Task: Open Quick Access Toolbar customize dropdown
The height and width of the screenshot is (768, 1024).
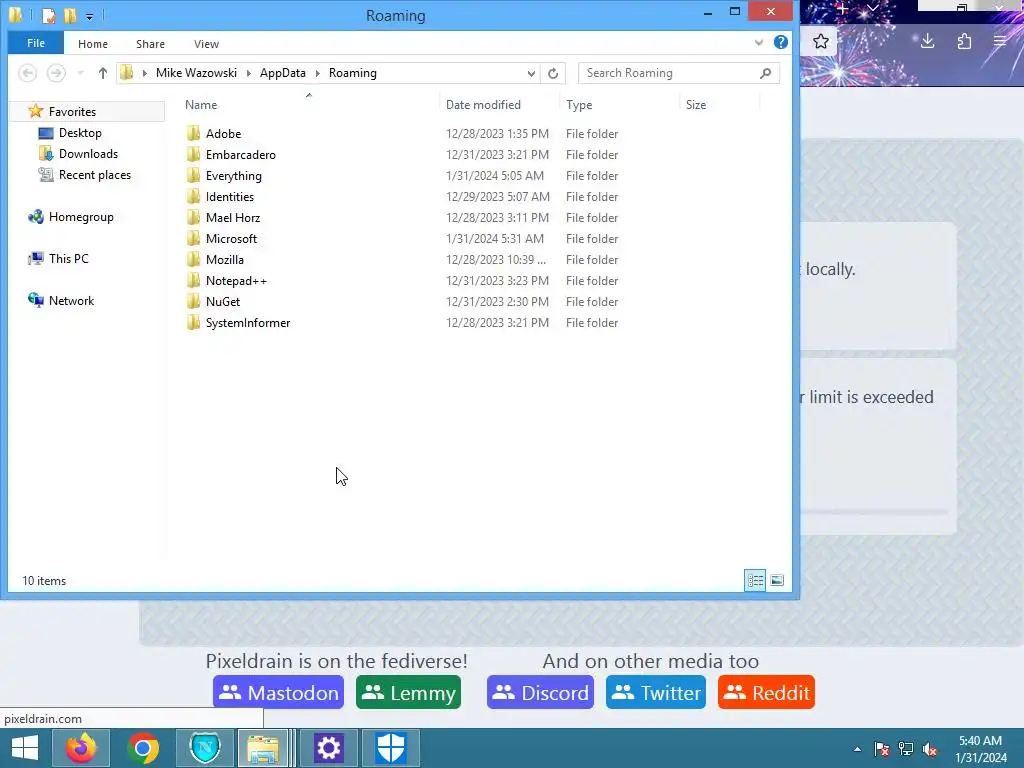Action: pyautogui.click(x=89, y=16)
